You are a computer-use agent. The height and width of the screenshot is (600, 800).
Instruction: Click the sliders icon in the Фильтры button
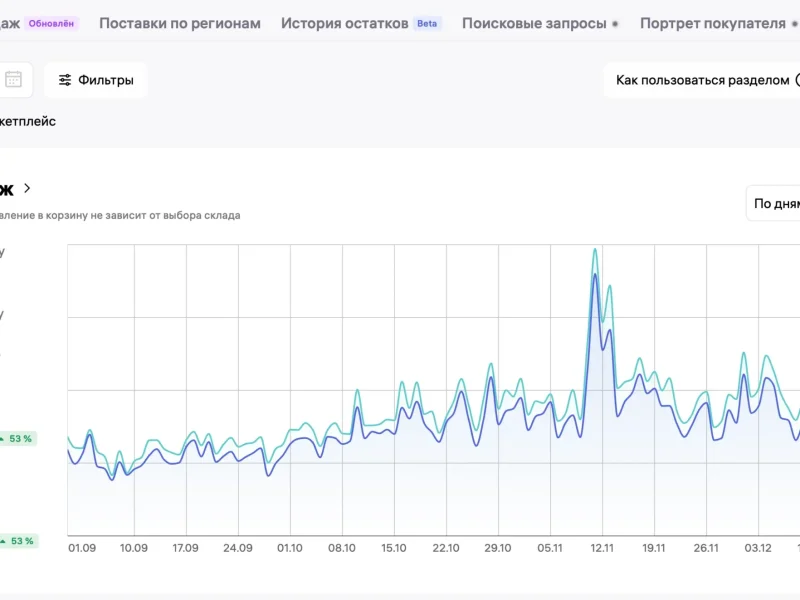coord(65,80)
